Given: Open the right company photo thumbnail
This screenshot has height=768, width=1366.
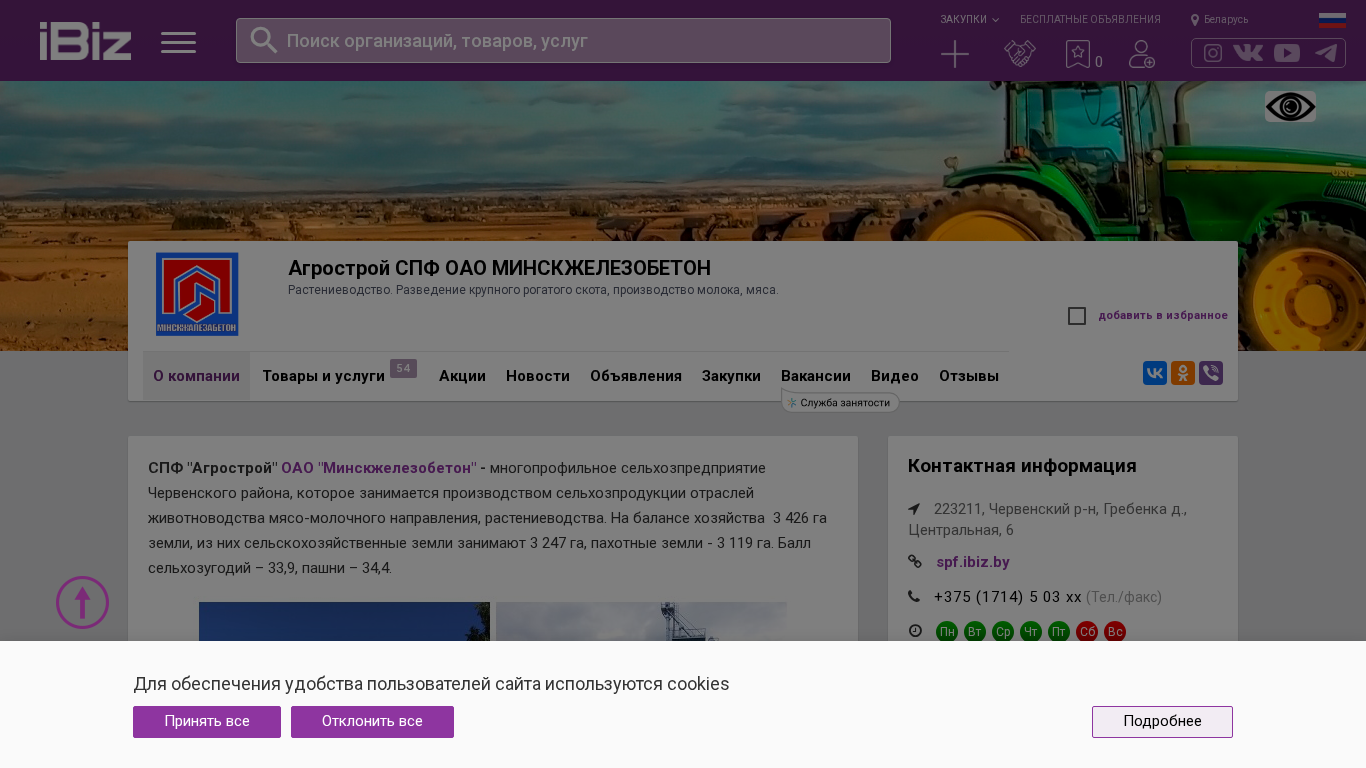Looking at the screenshot, I should coord(641,621).
